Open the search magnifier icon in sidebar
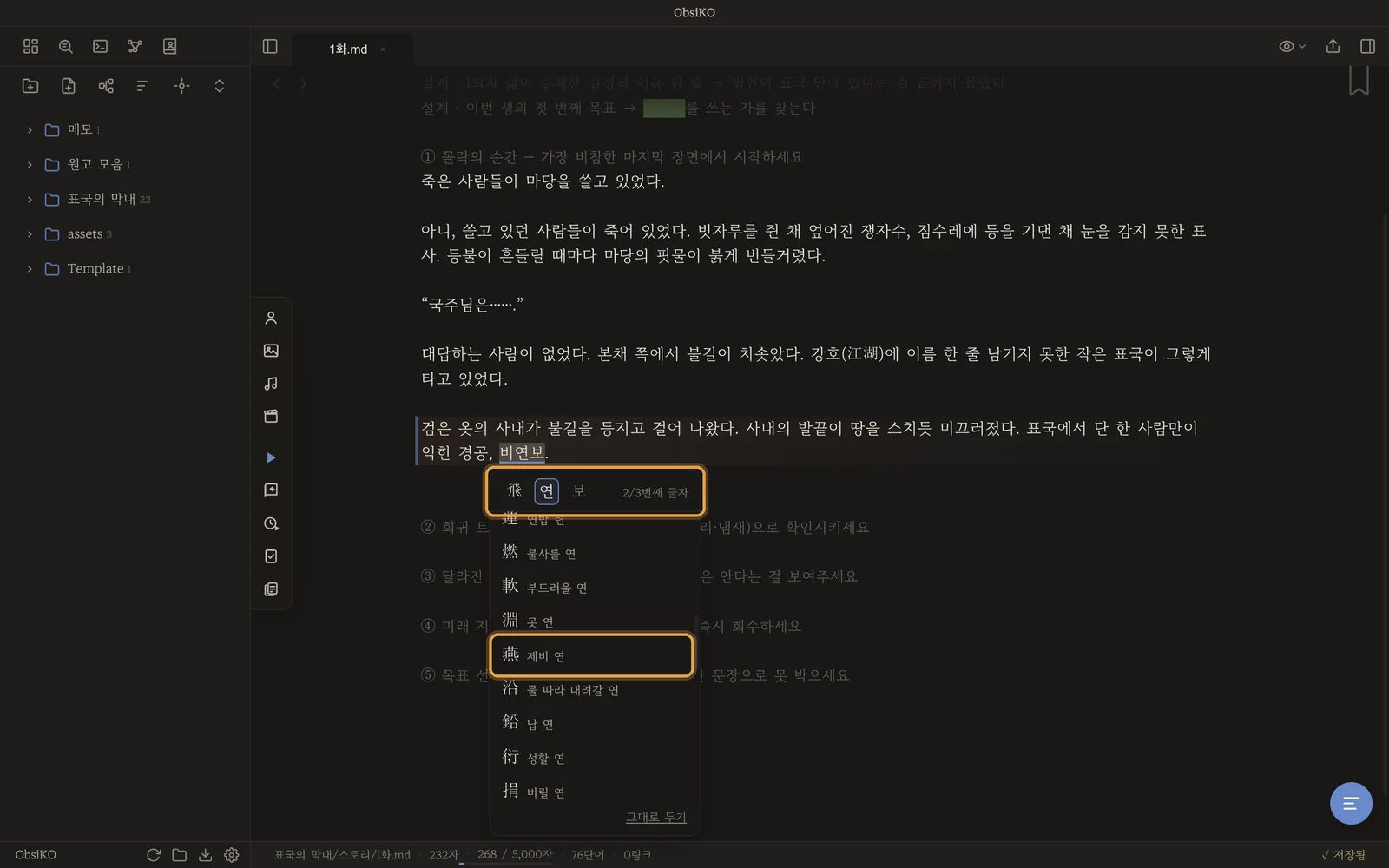1389x868 pixels. point(66,46)
